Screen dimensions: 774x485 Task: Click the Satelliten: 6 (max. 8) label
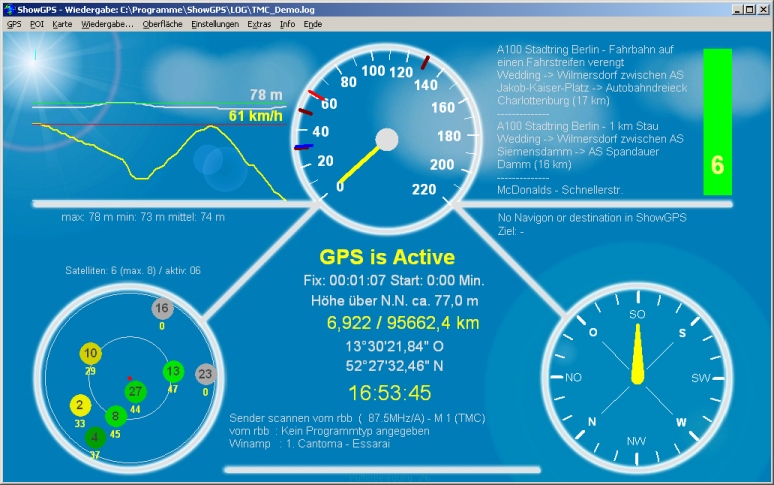click(133, 270)
